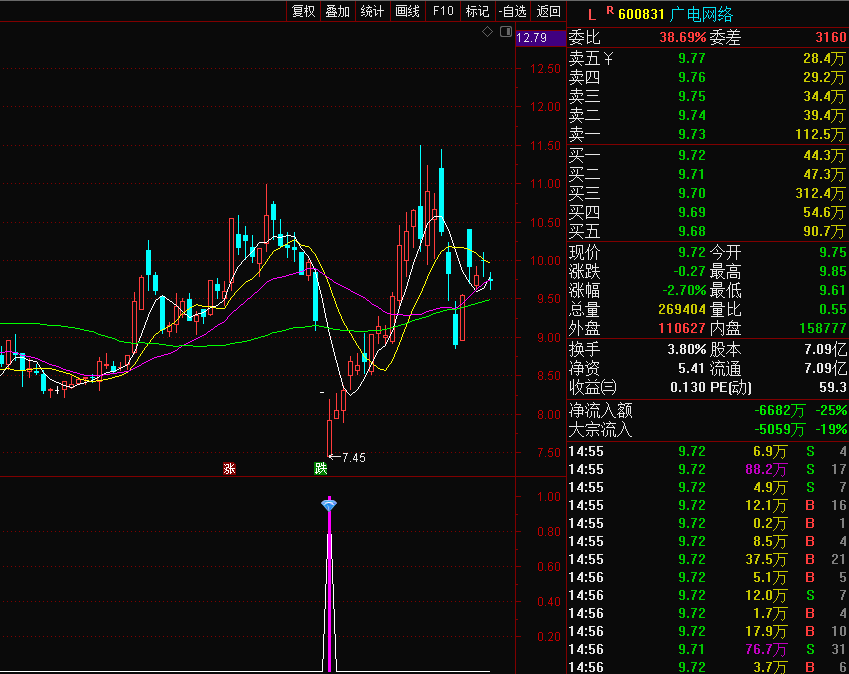Click the 最低 value 9.61
Image resolution: width=849 pixels, height=674 pixels.
(x=833, y=290)
